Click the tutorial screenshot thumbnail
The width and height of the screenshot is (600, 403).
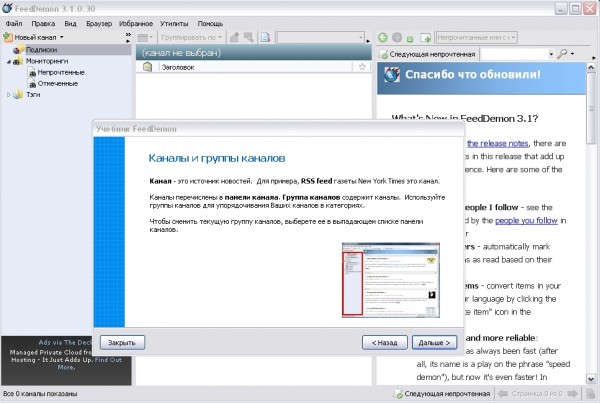391,280
